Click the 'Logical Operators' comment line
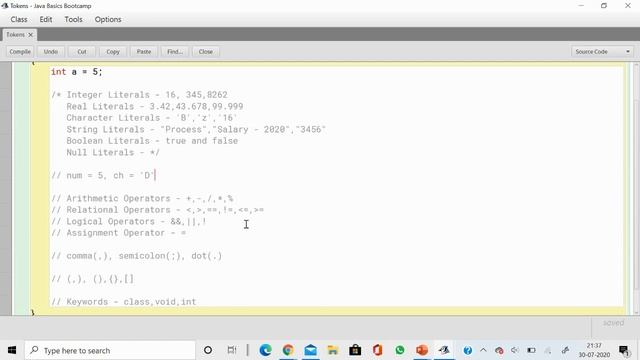 pos(129,221)
